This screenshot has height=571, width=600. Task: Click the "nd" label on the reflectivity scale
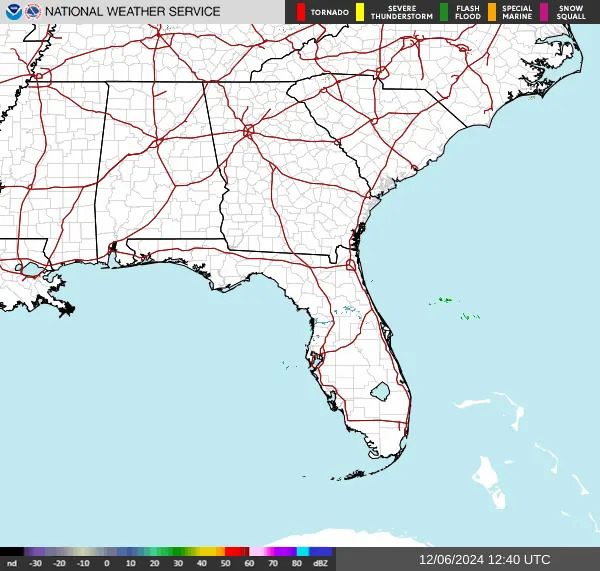pyautogui.click(x=11, y=563)
